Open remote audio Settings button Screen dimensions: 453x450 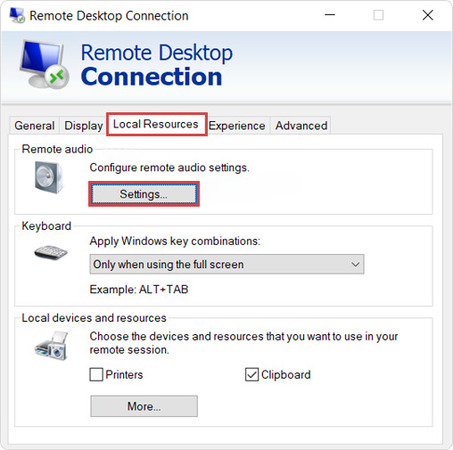point(144,194)
